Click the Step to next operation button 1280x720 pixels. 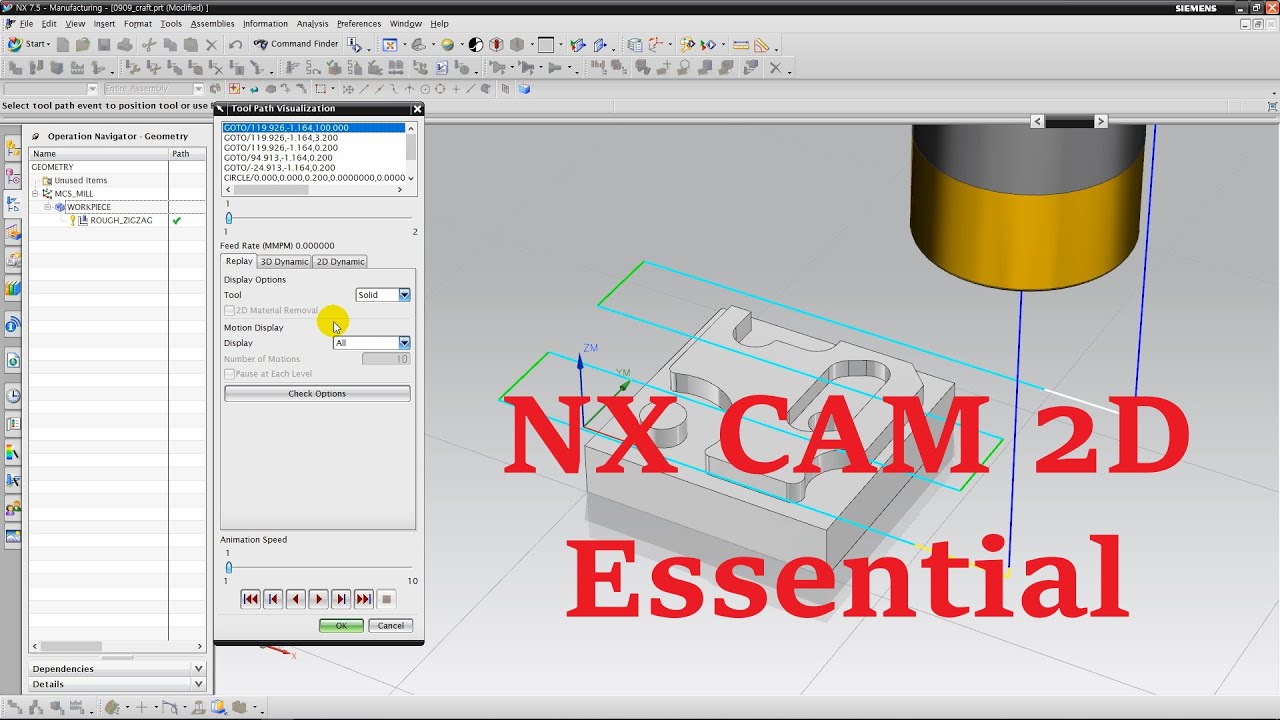click(x=341, y=599)
